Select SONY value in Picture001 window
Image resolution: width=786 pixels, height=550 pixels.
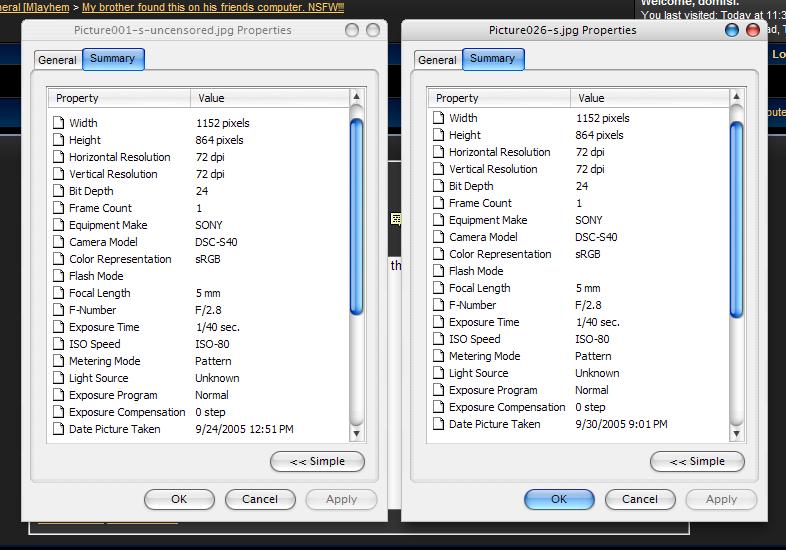(209, 225)
